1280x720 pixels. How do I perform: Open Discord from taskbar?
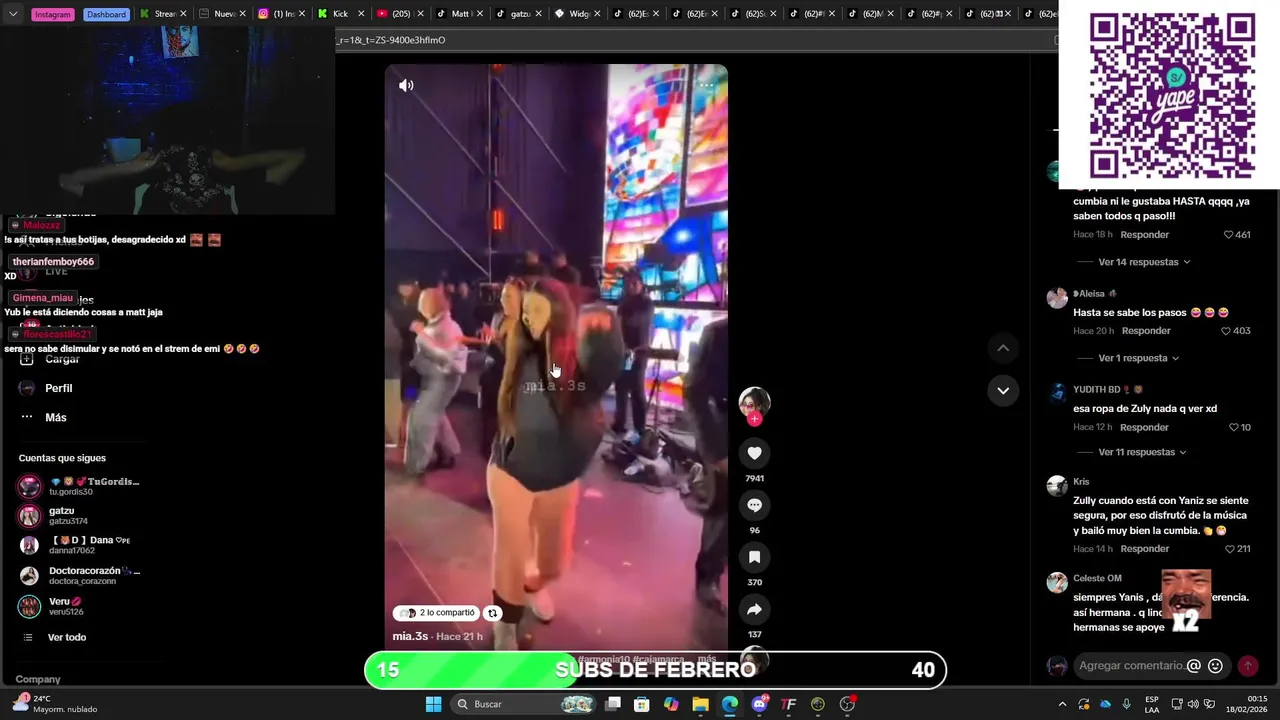tap(759, 704)
